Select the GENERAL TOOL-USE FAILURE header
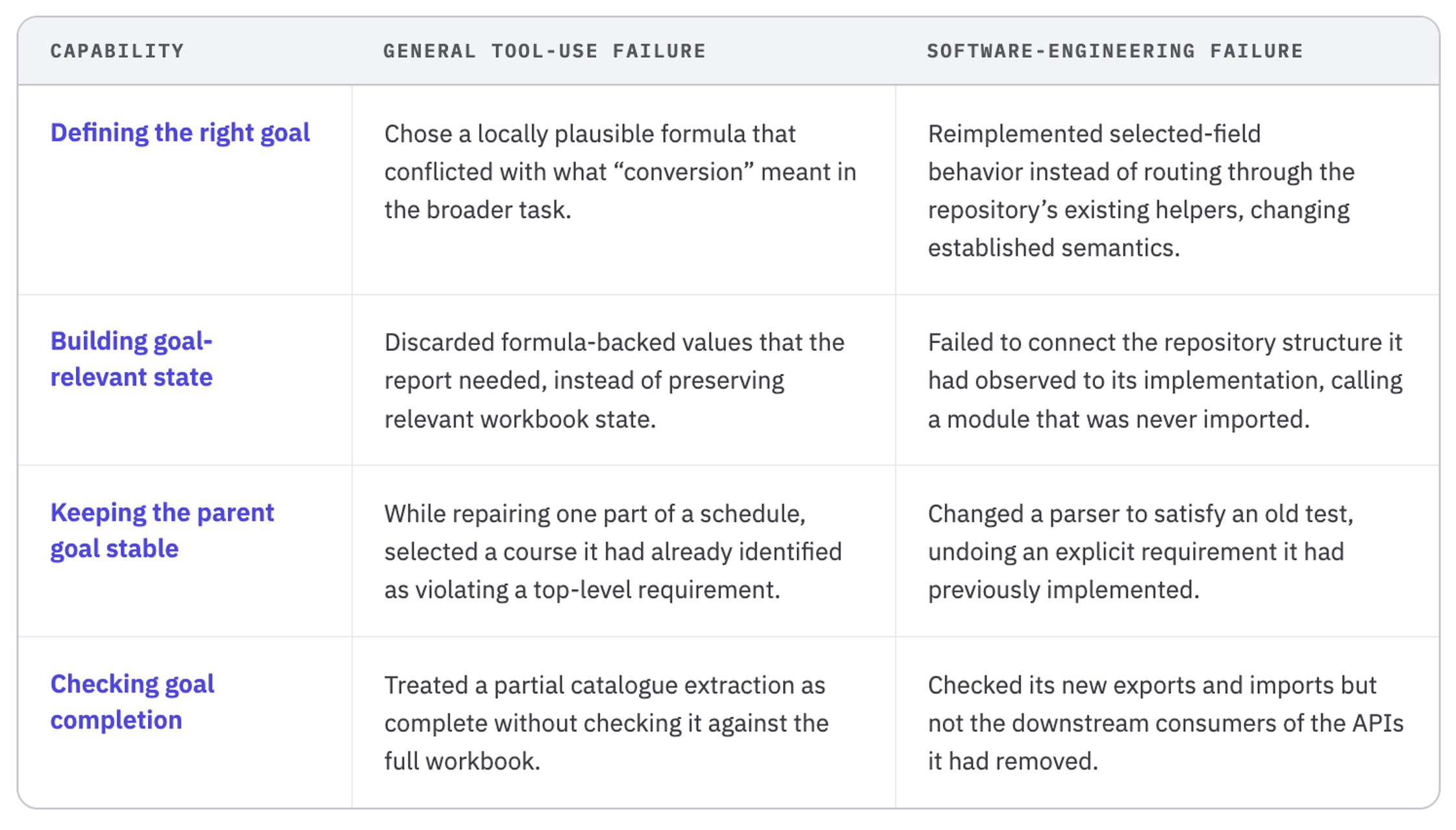 click(x=544, y=51)
